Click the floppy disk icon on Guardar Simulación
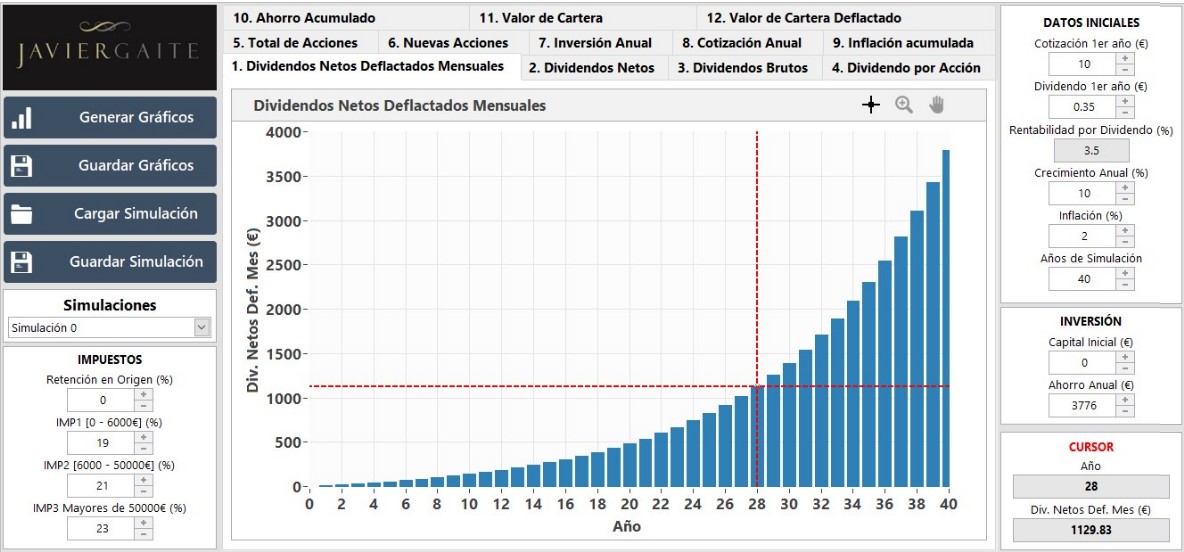This screenshot has width=1184, height=552. click(22, 262)
